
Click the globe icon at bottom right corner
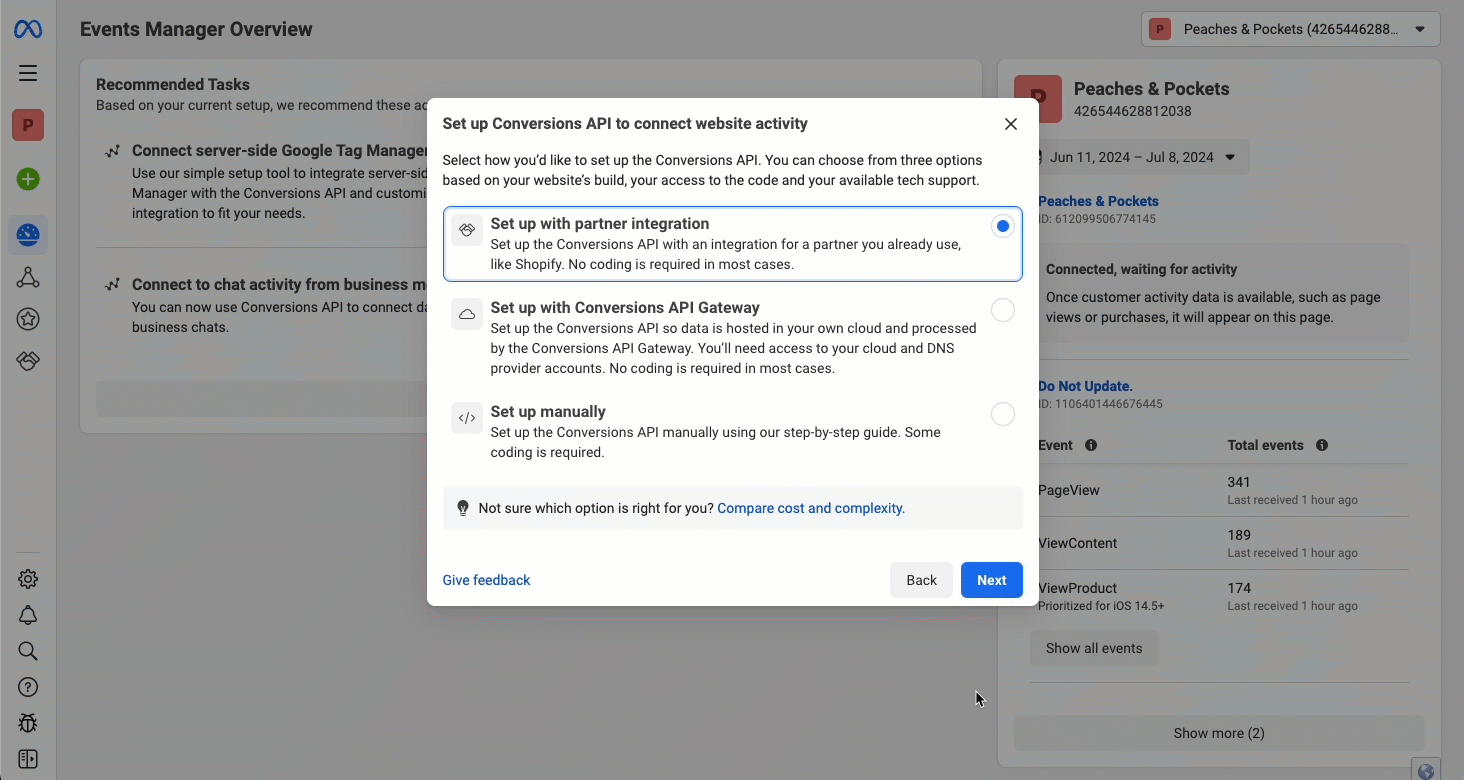(x=1426, y=771)
